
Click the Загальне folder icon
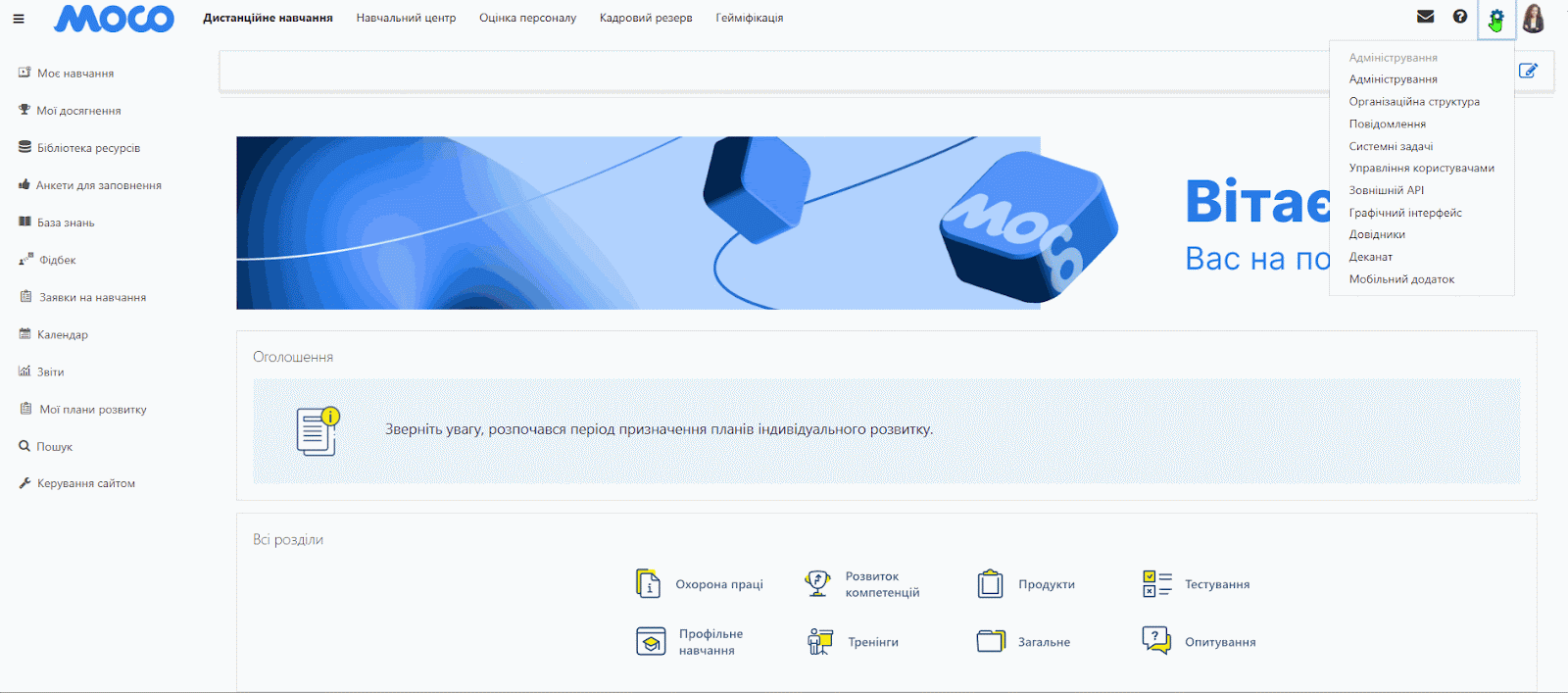click(x=991, y=641)
